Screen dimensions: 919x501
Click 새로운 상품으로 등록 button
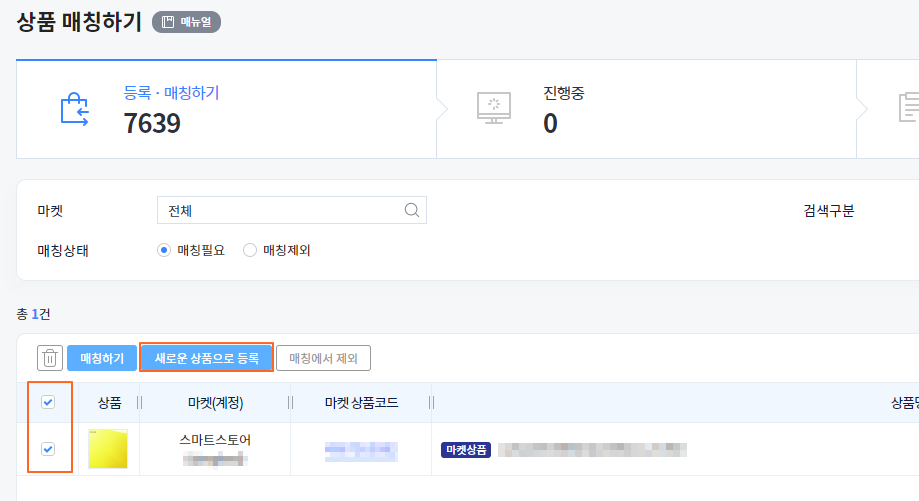tap(206, 358)
